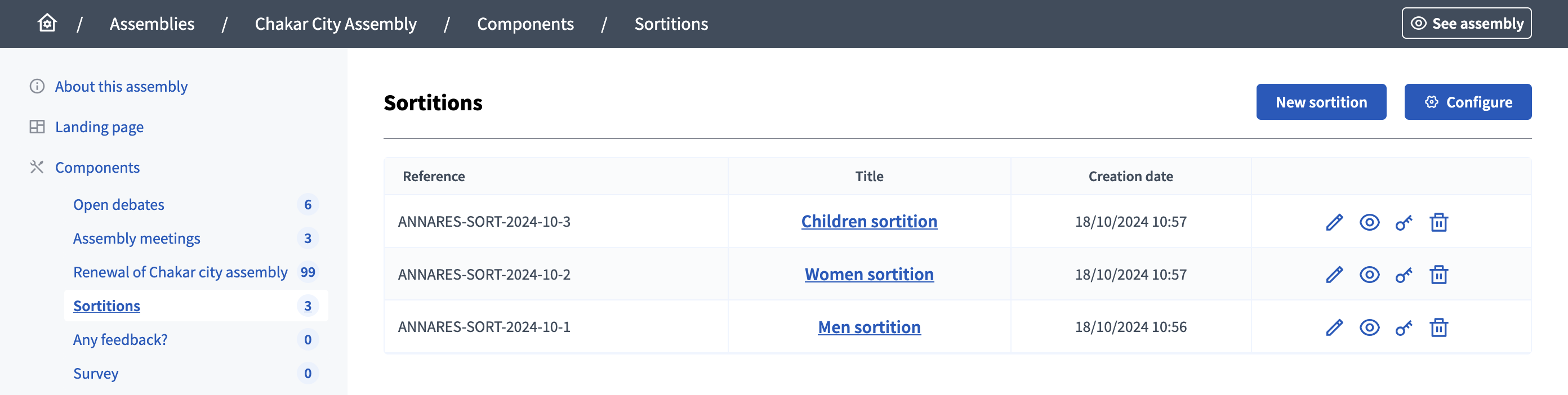Edit the Women sortition entry
The image size is (1568, 395).
tap(1334, 275)
